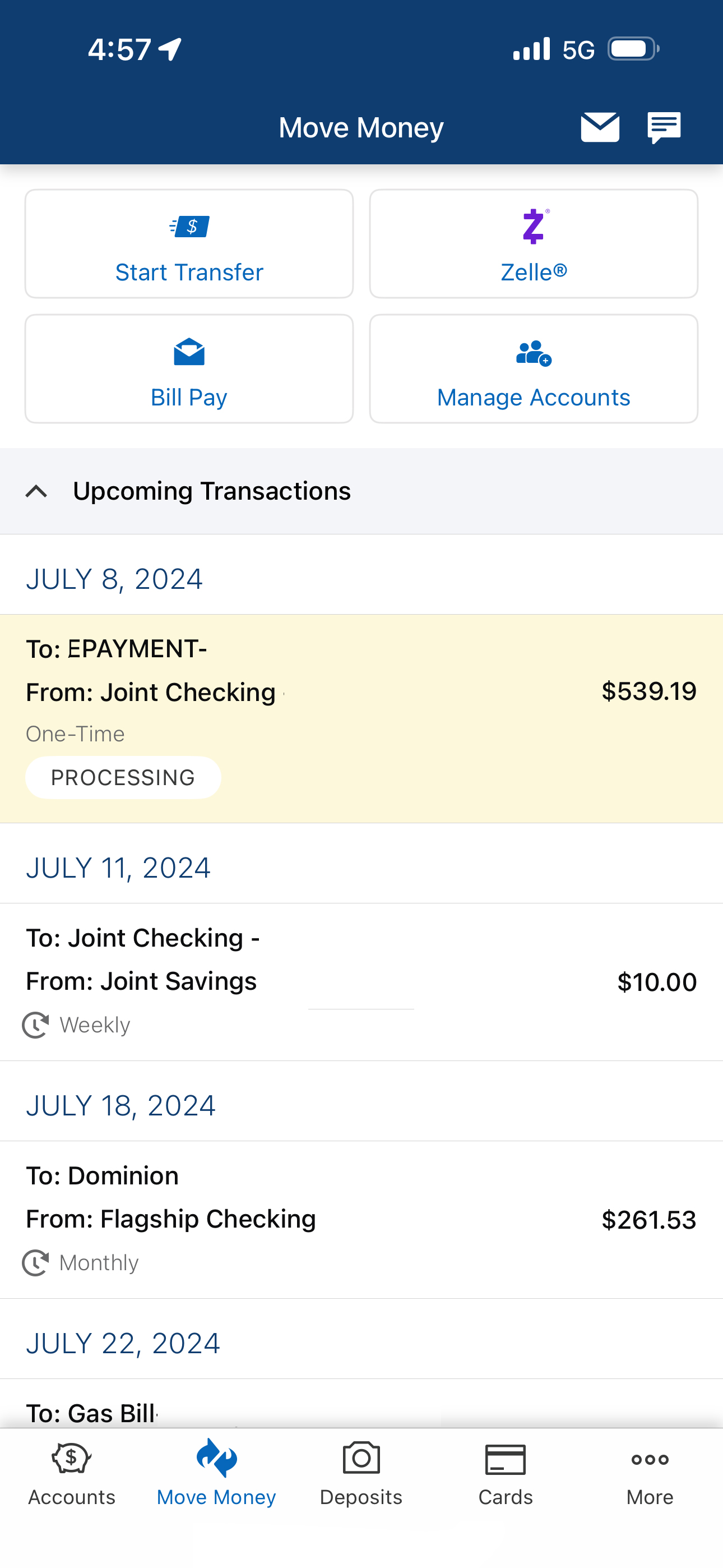Open the EPAYMENT $539.19 transaction
Image resolution: width=723 pixels, height=1568 pixels.
click(x=361, y=719)
